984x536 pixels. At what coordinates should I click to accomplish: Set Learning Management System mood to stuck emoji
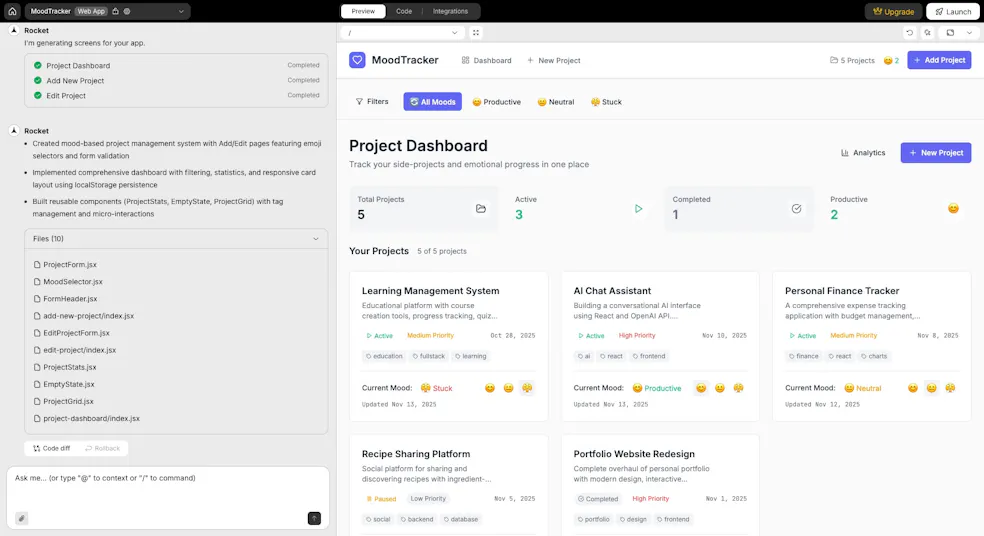[x=527, y=388]
